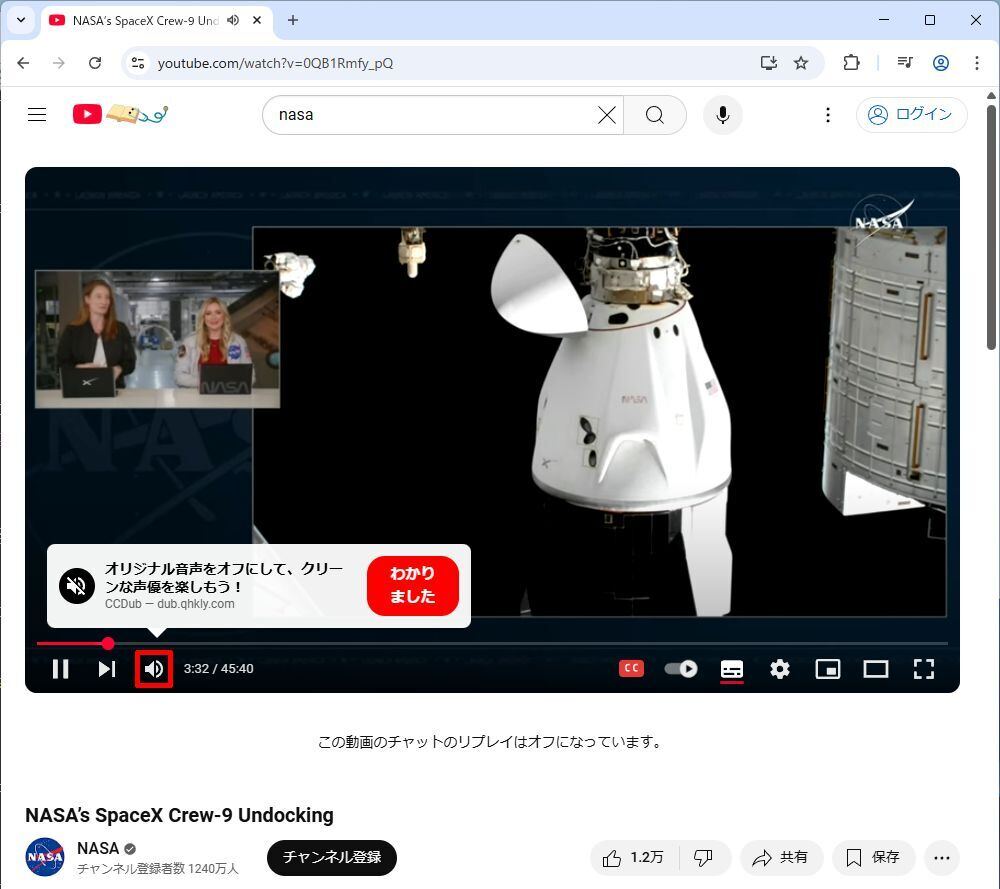Image resolution: width=1000 pixels, height=889 pixels.
Task: Switch to miniplayer mode
Action: click(x=828, y=669)
